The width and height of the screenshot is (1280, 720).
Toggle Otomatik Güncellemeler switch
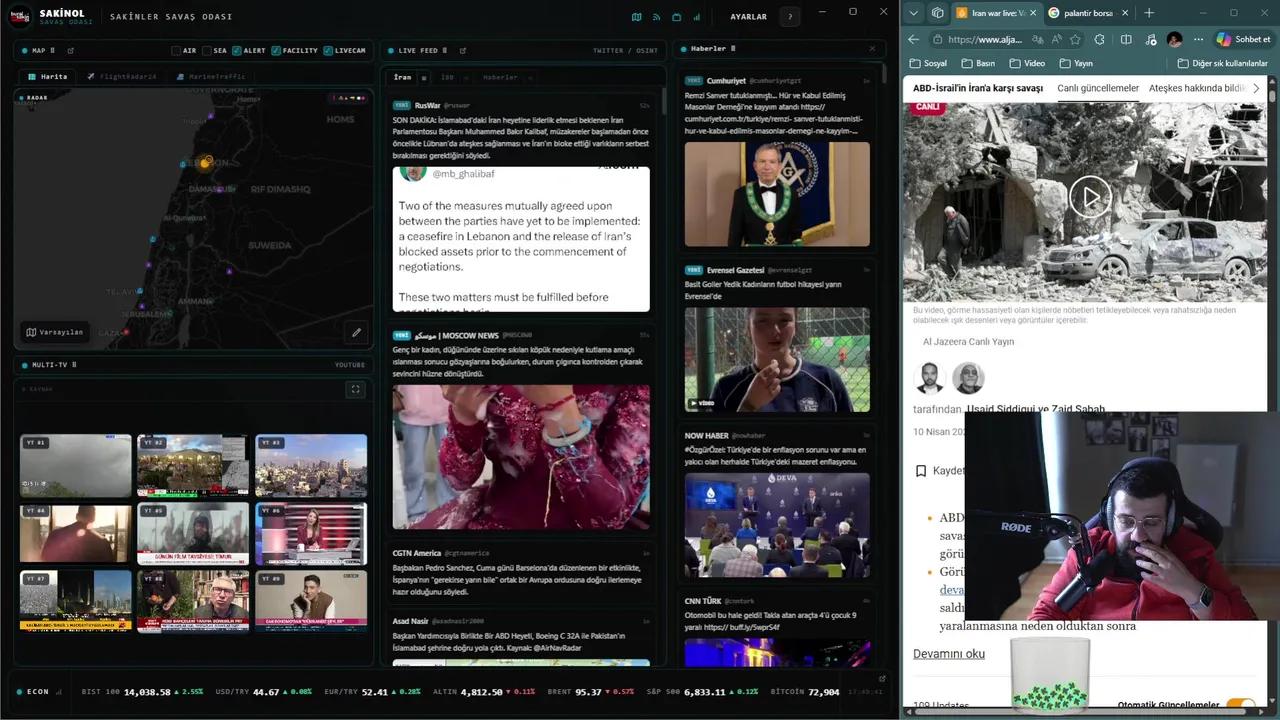pos(1241,705)
